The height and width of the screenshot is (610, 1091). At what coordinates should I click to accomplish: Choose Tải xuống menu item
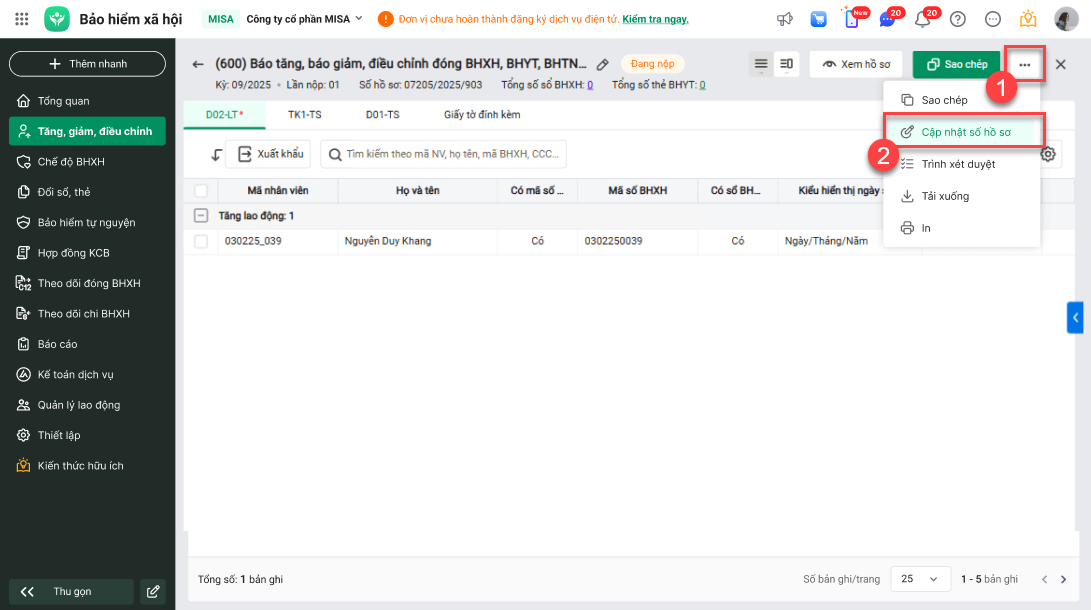962,196
